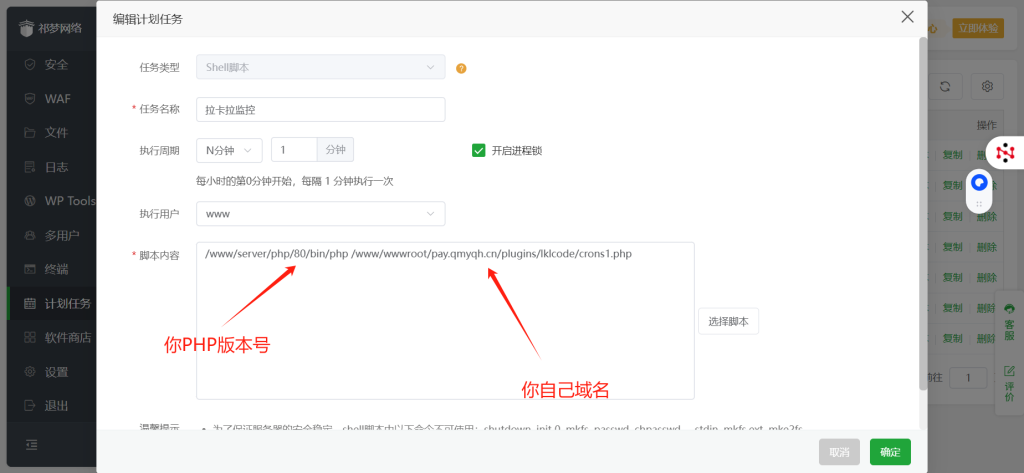This screenshot has width=1024, height=473.
Task: Open the 执行用户 www dropdown
Action: click(x=321, y=214)
